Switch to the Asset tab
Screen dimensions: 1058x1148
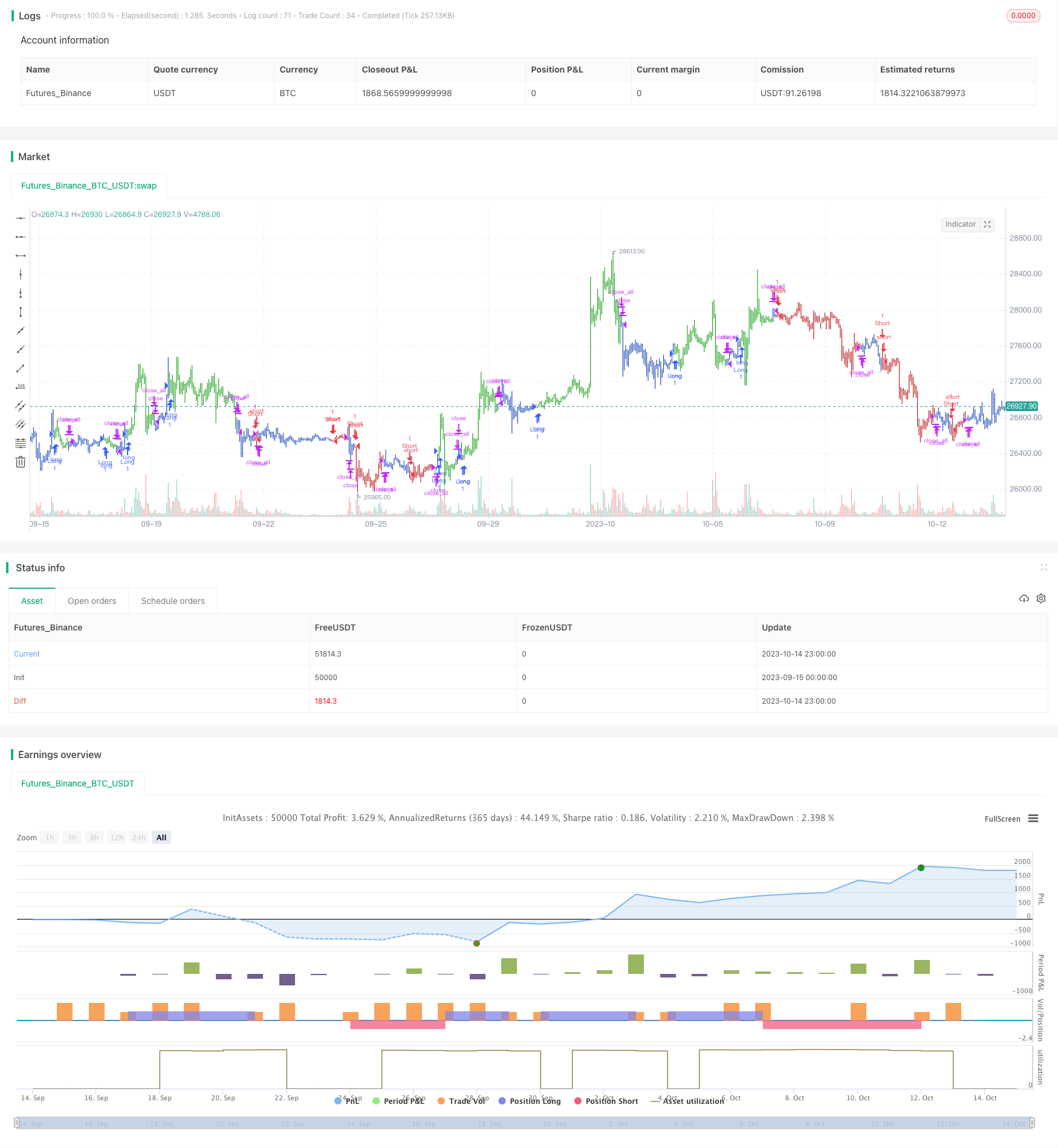[x=32, y=601]
